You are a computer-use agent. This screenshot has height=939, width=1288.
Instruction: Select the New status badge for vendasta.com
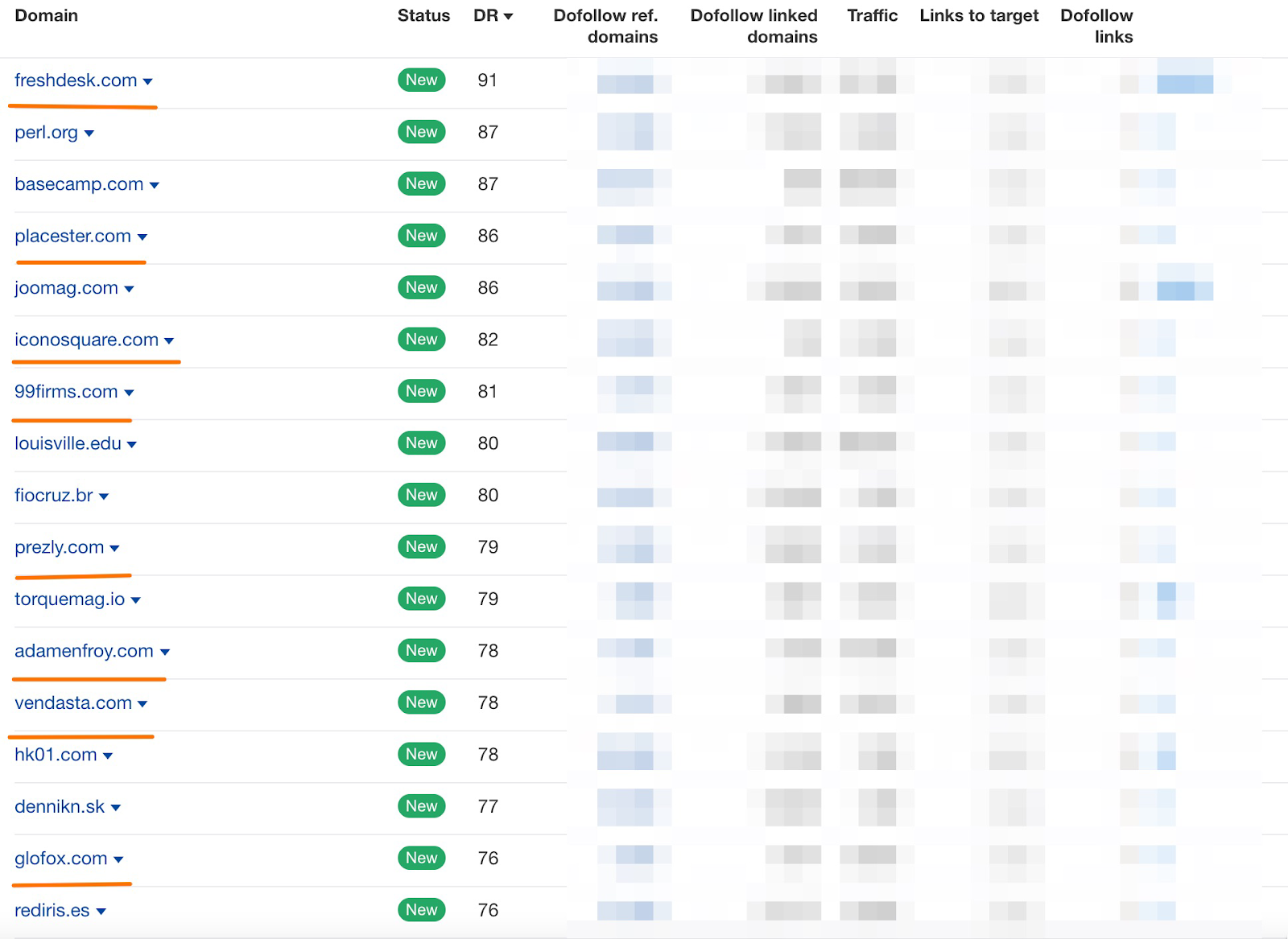[422, 703]
